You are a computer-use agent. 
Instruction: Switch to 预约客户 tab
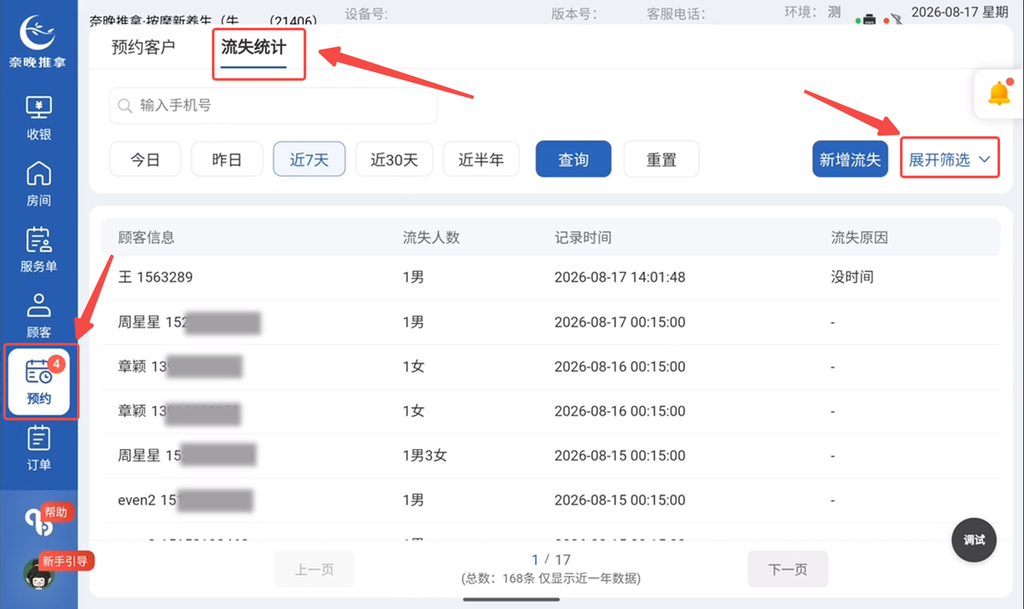click(143, 48)
